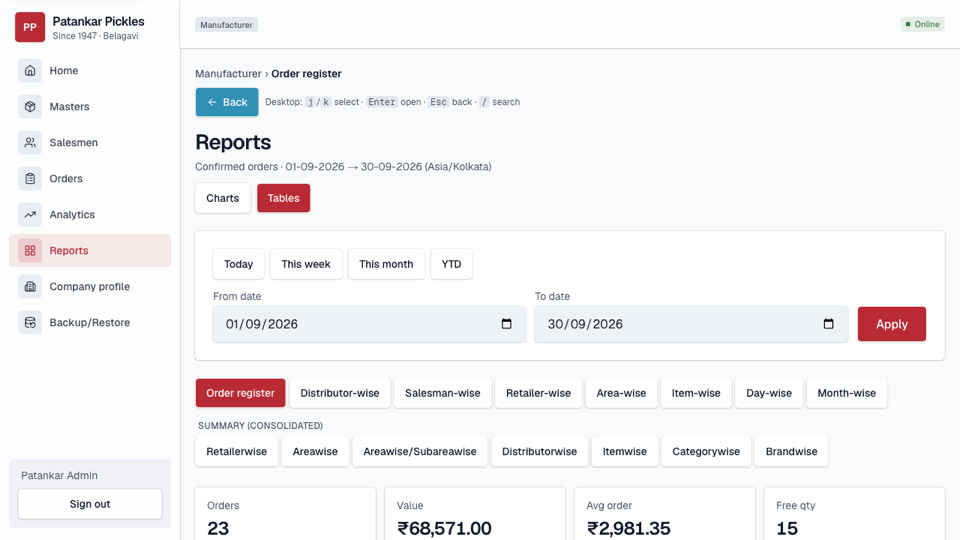Click the Company profile building icon
Screen dimensions: 960x540
click(30, 287)
